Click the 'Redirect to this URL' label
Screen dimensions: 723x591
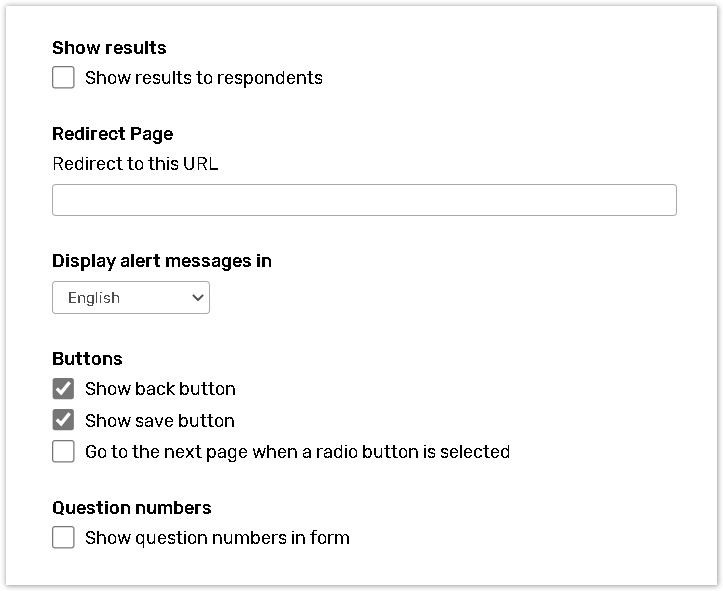click(x=135, y=164)
